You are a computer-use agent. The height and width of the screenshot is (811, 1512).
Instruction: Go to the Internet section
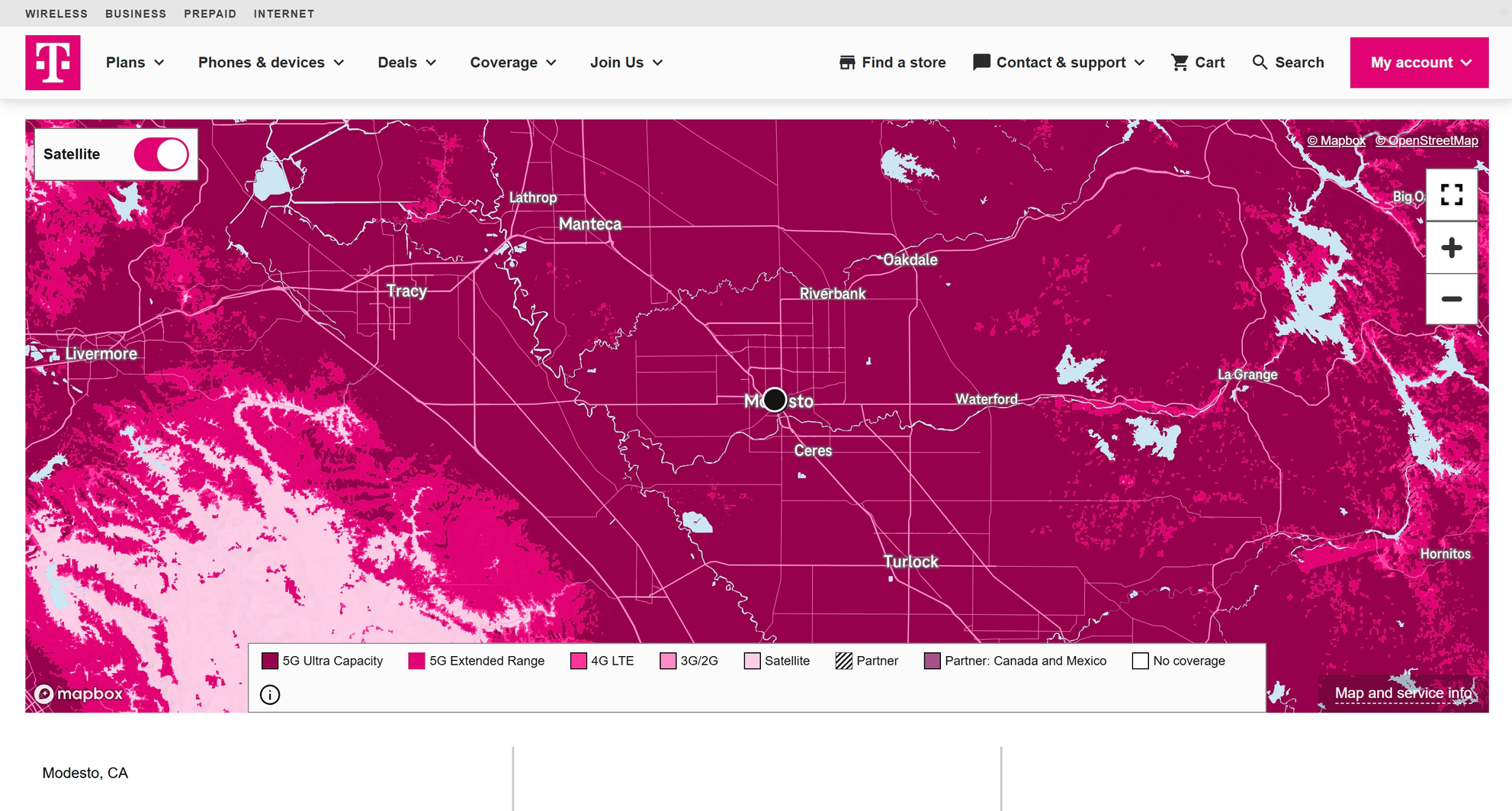tap(284, 14)
